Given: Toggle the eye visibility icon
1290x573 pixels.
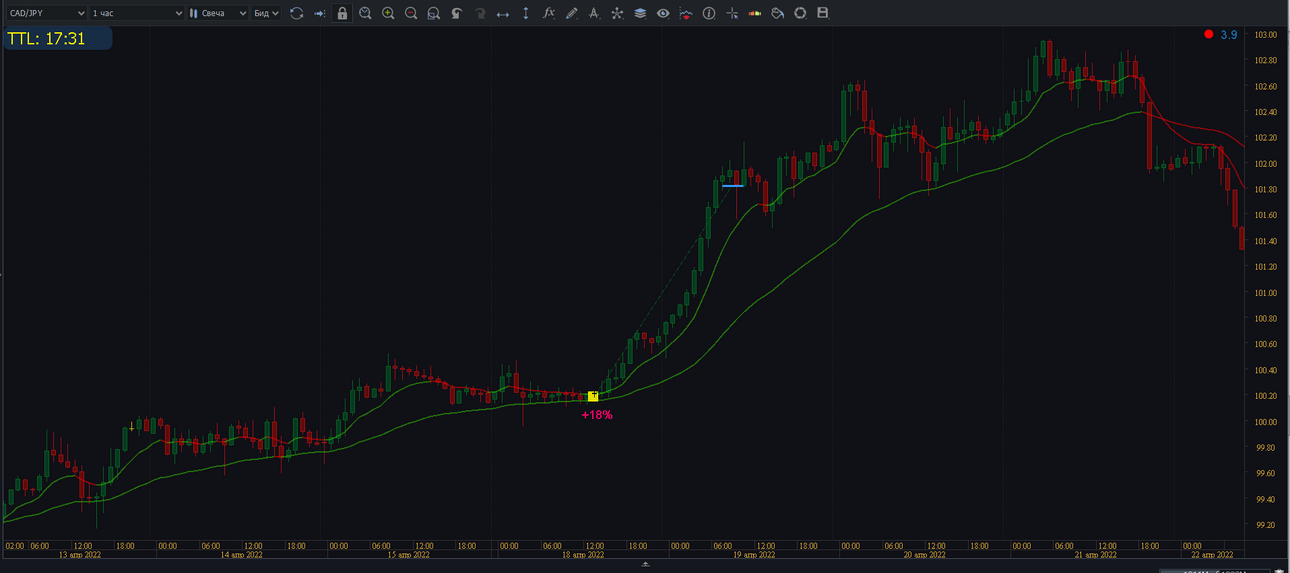Looking at the screenshot, I should (x=663, y=13).
